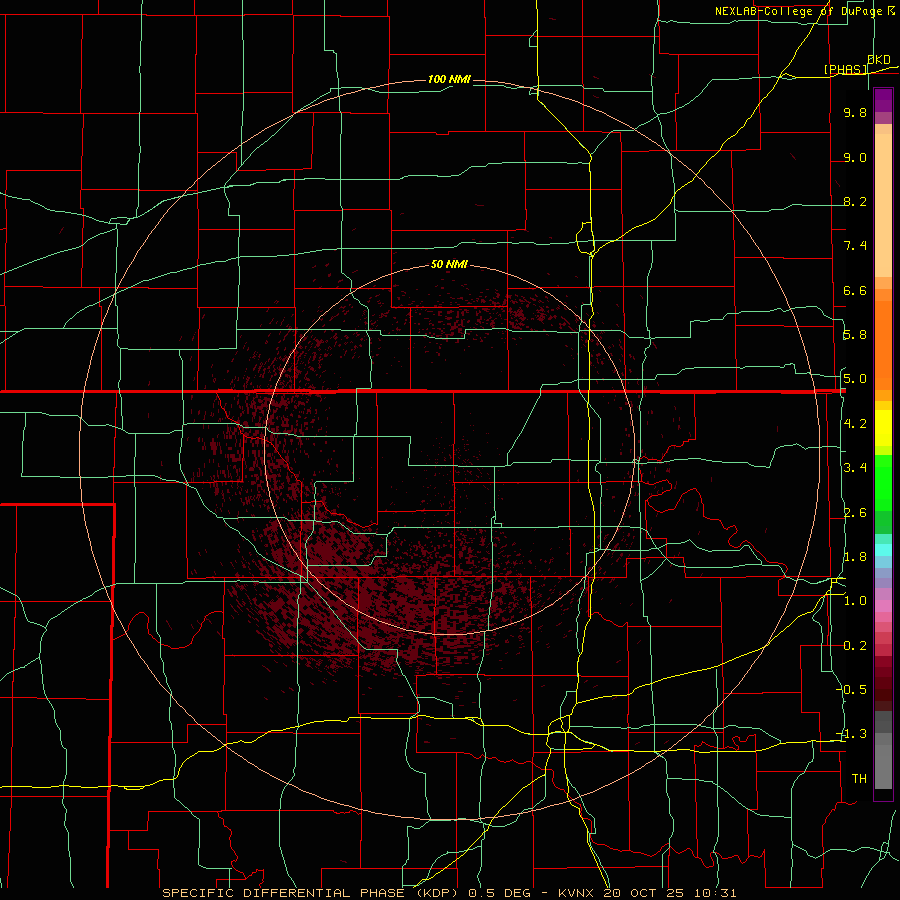Click the 50 NMI range ring label

tap(449, 264)
